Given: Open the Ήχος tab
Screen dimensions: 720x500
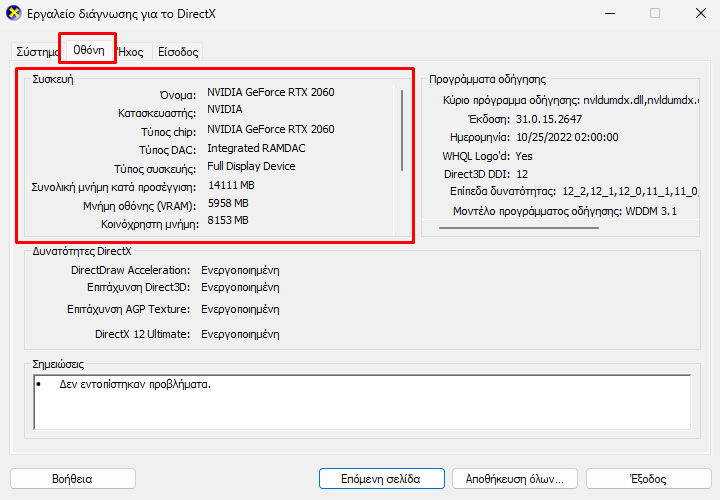Looking at the screenshot, I should (x=131, y=51).
